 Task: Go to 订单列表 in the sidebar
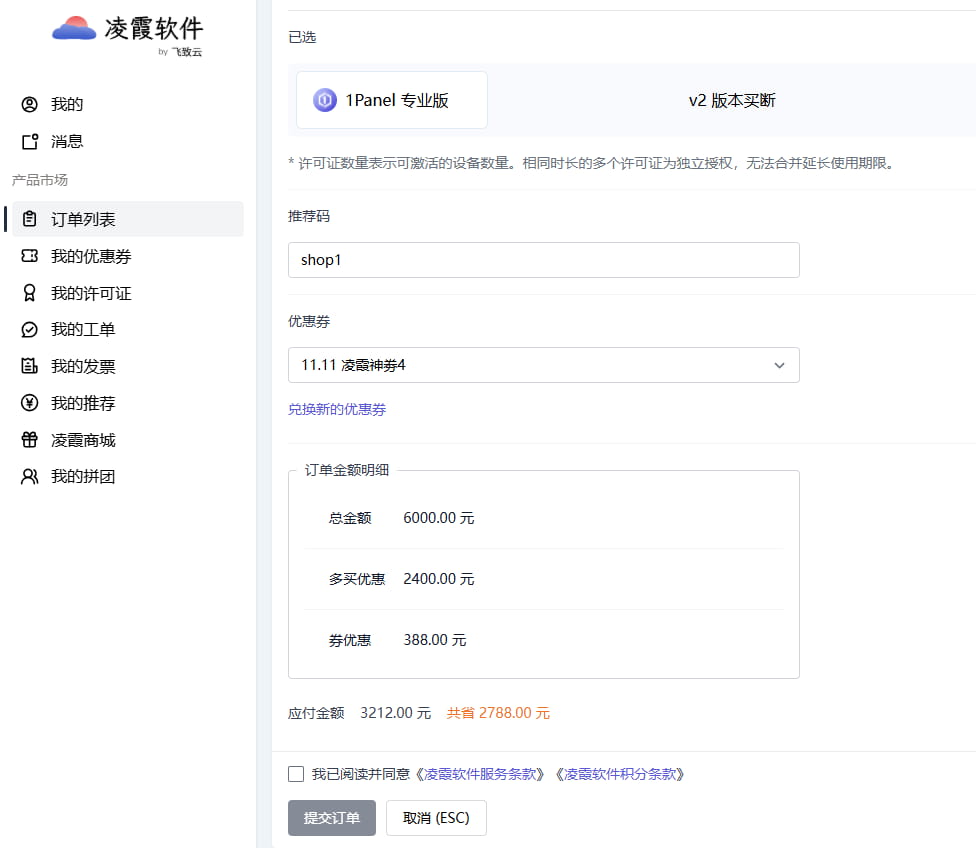point(83,219)
